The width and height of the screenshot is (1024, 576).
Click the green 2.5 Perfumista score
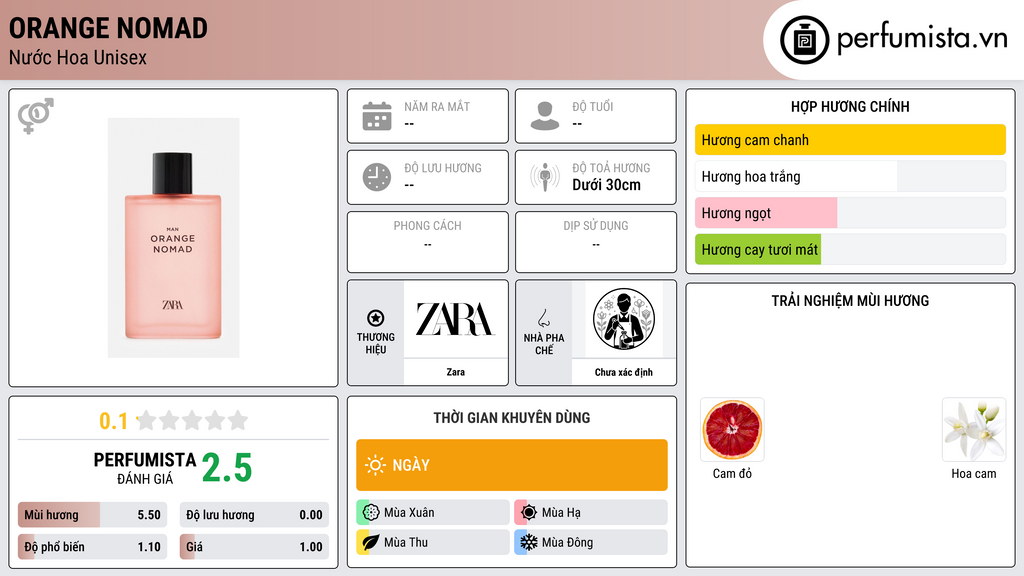(227, 468)
